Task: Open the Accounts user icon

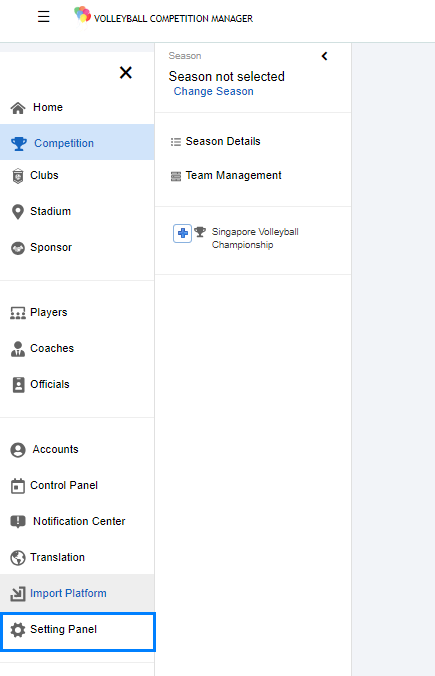Action: [x=18, y=450]
